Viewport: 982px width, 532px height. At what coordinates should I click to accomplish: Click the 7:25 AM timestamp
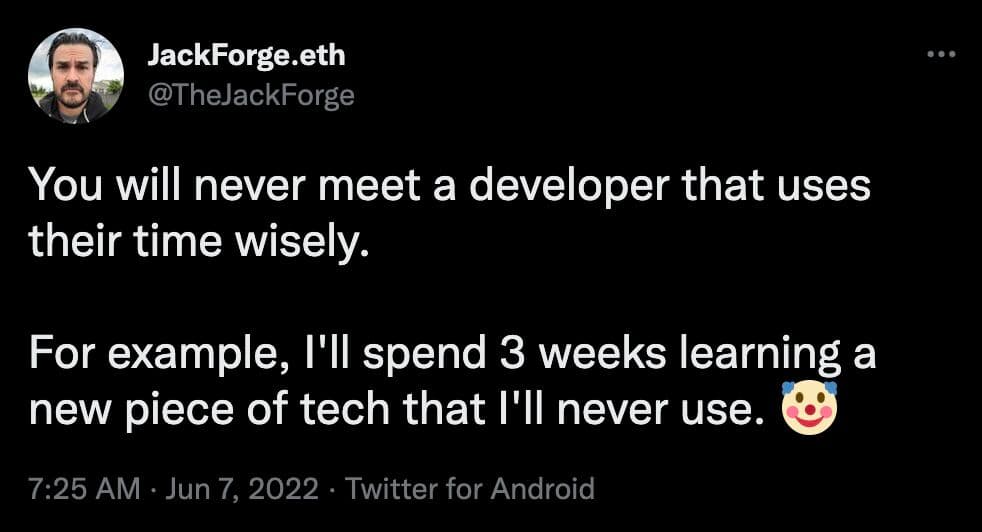point(85,489)
